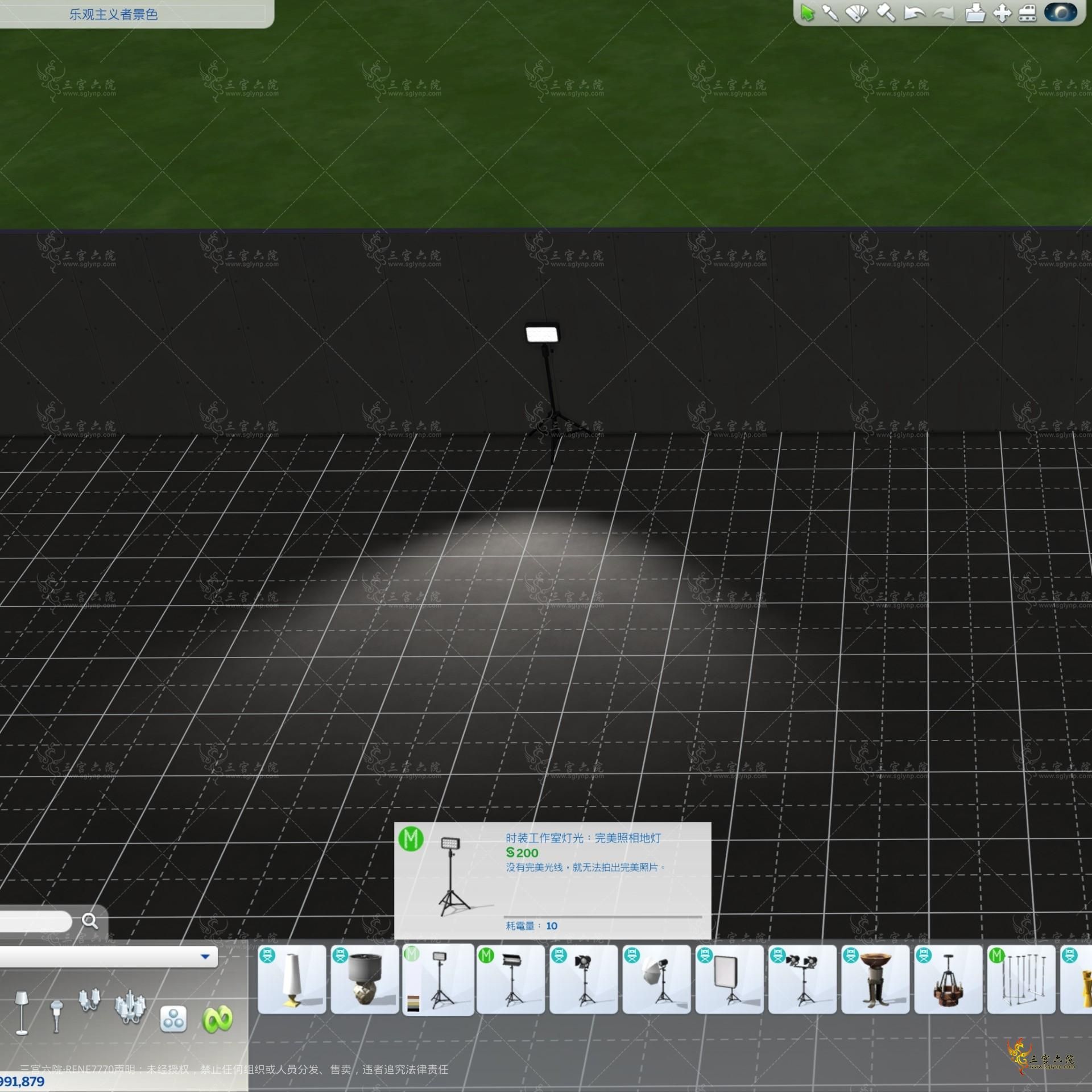The width and height of the screenshot is (1092, 1092).
Task: Pick the barn-door tripod light thumbnail
Action: pos(511,979)
